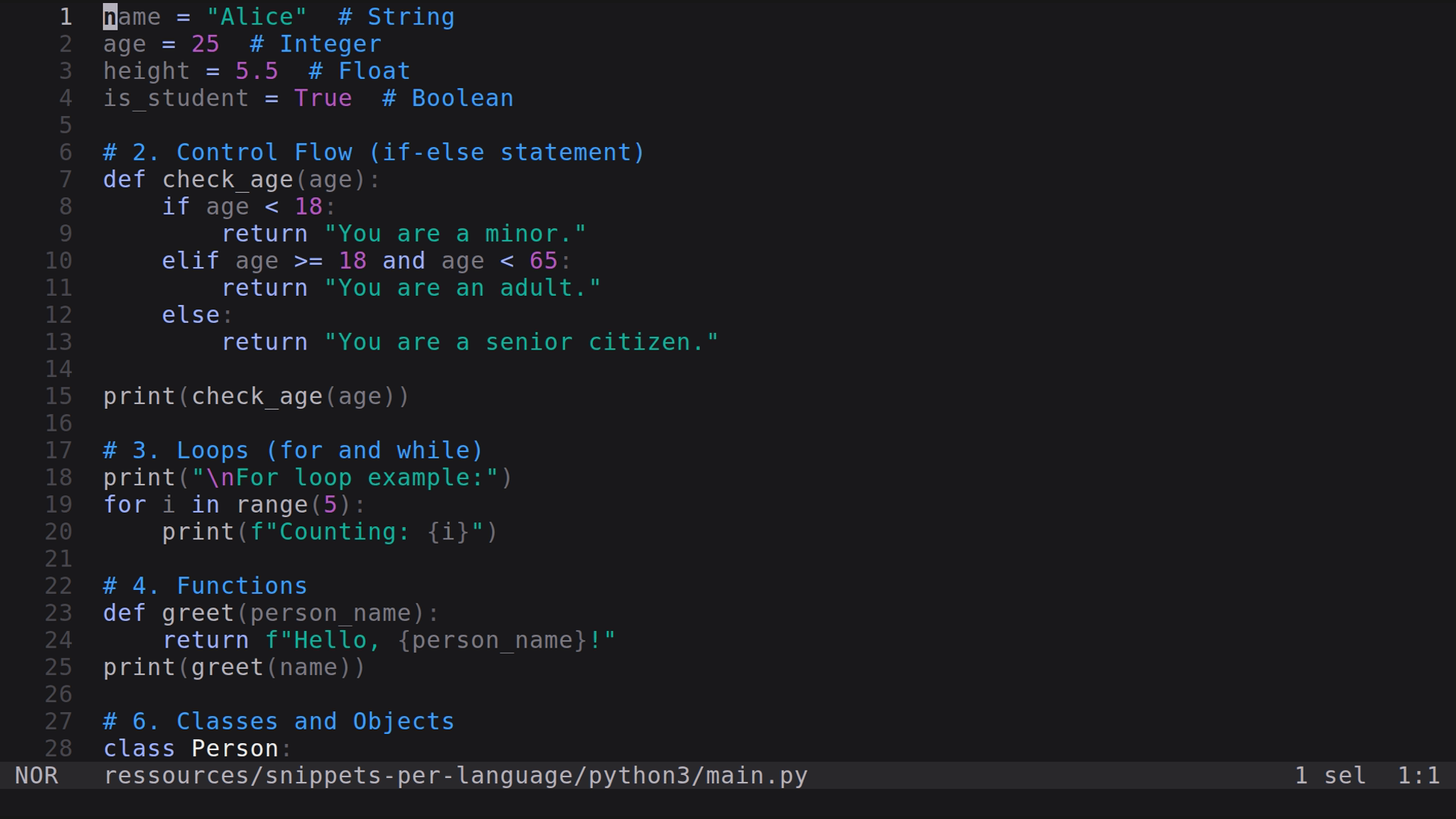
Task: Click the 'for' keyword on line 19
Action: pyautogui.click(x=125, y=505)
